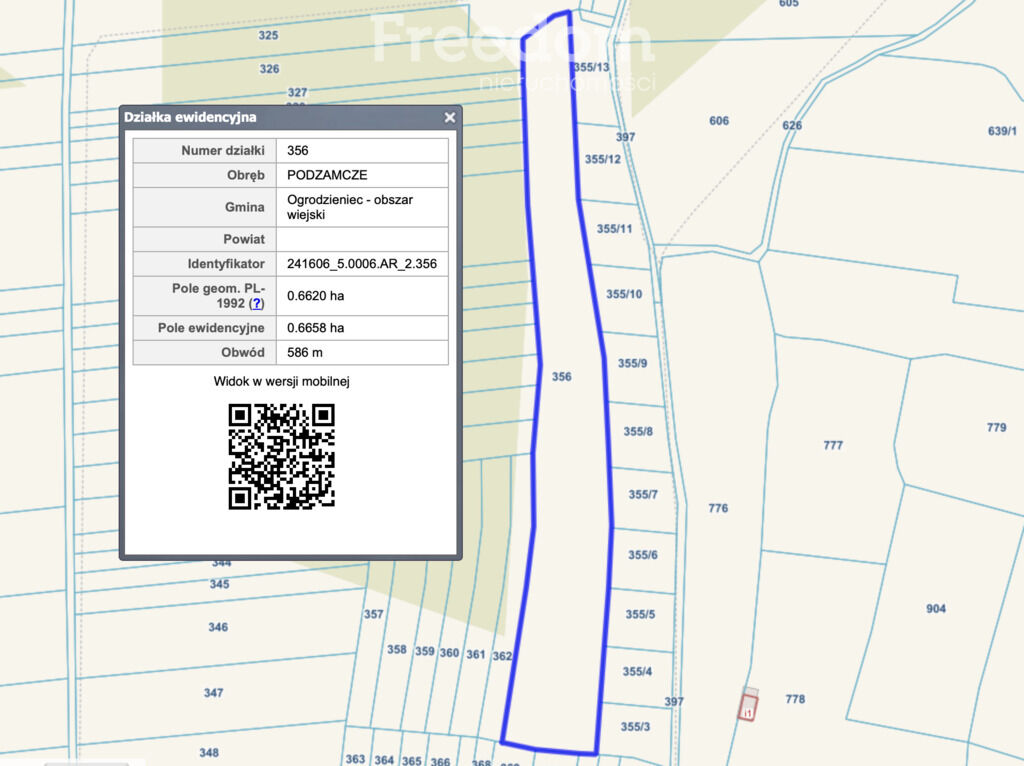Click the Działka ewidencyjna title bar
The width and height of the screenshot is (1024, 766).
[x=280, y=117]
